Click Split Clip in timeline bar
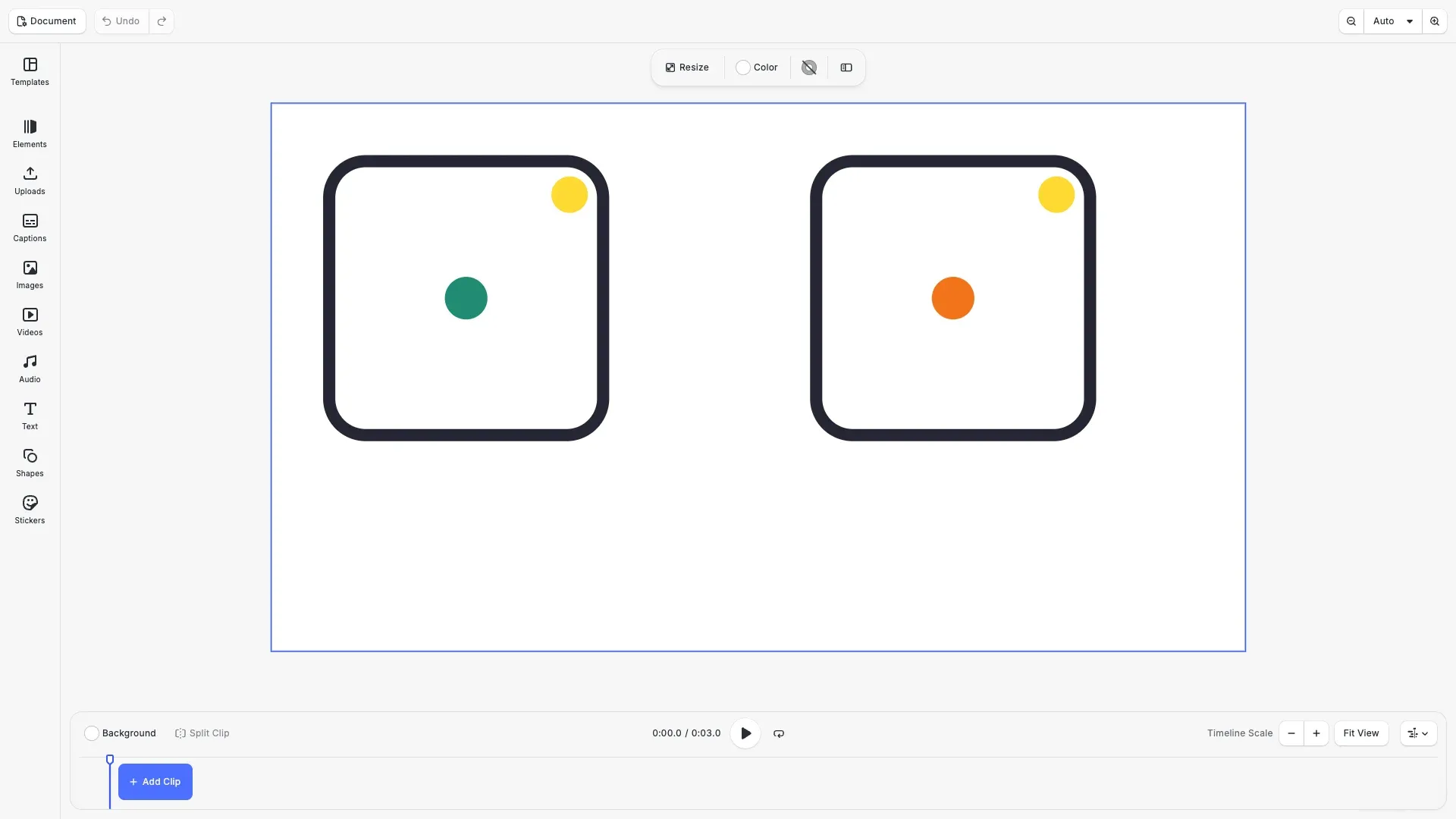 point(202,733)
